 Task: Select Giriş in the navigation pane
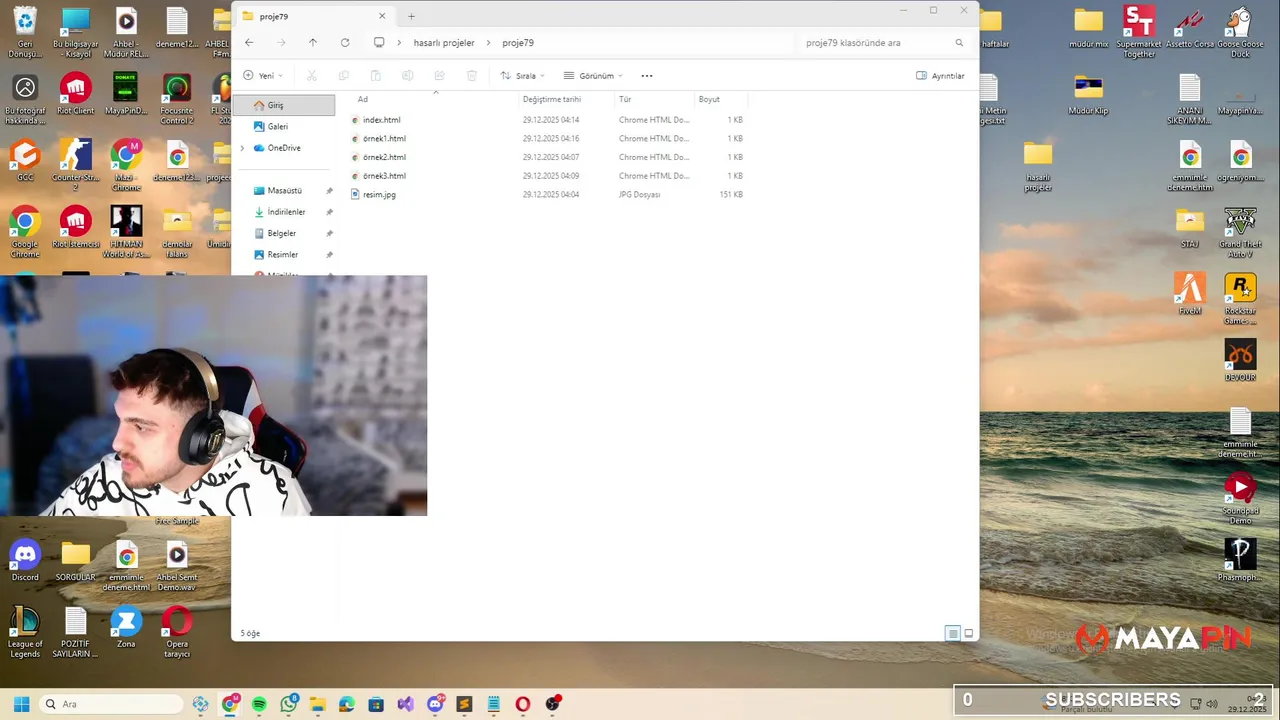(x=284, y=105)
